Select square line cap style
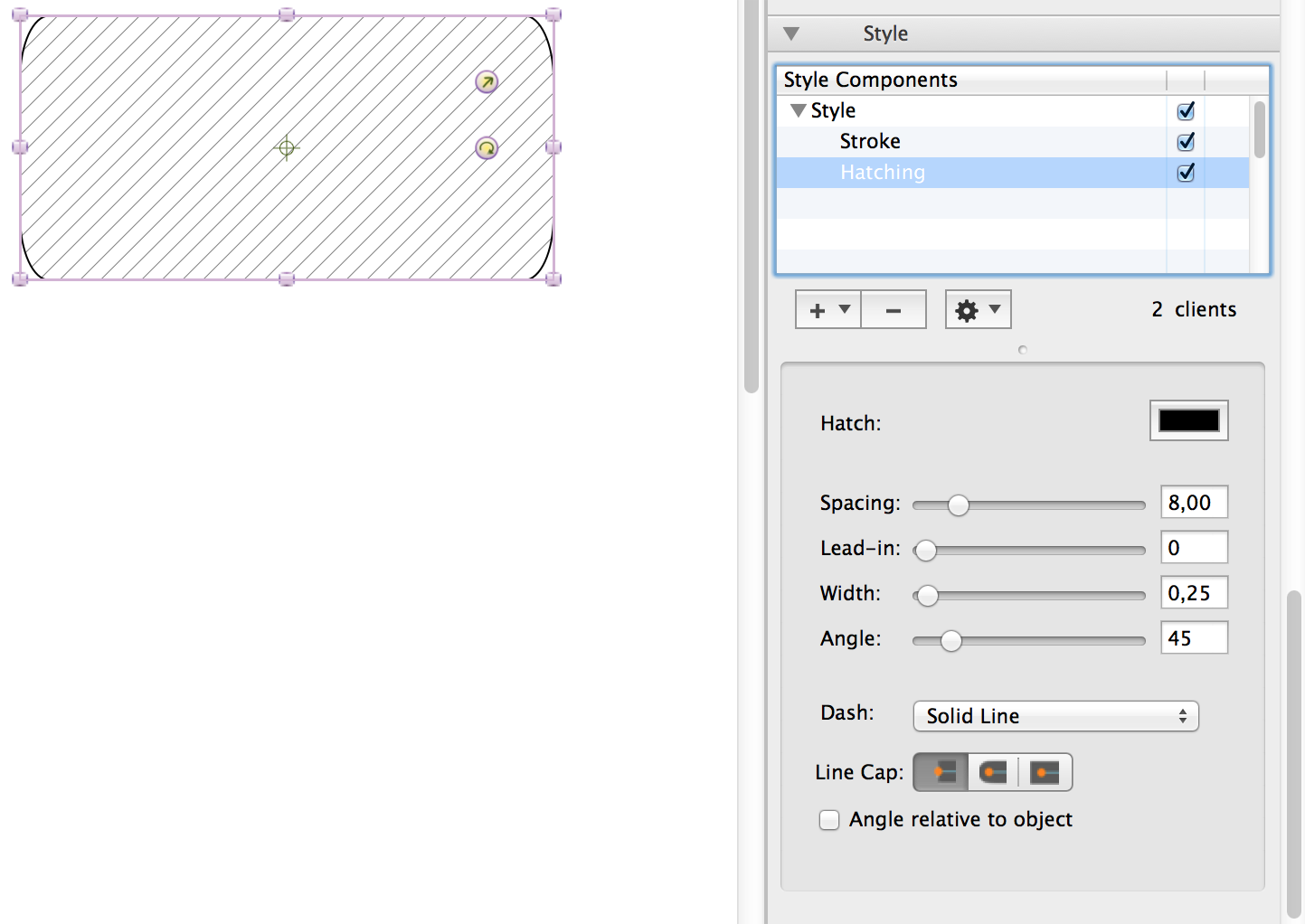 [1045, 772]
